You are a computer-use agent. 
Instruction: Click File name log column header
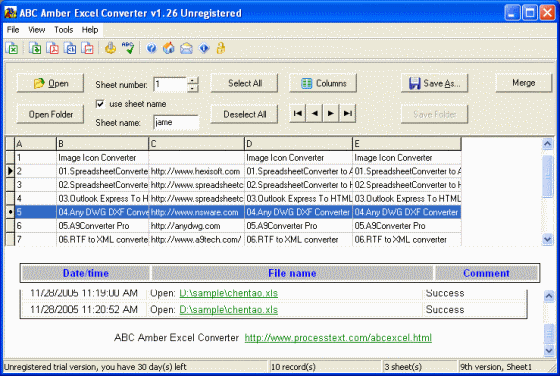pyautogui.click(x=292, y=273)
